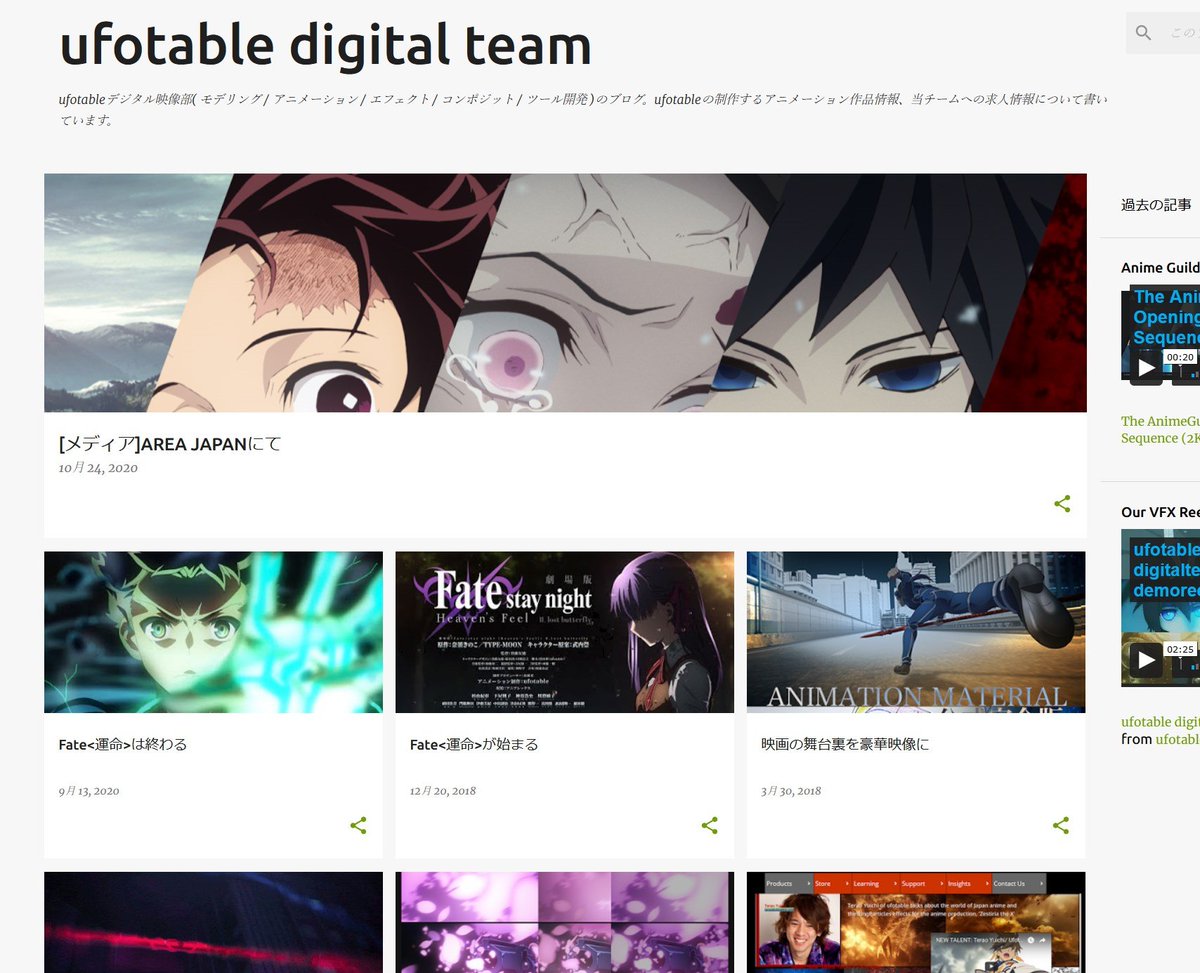The height and width of the screenshot is (973, 1200).
Task: Open the Fate stay night Heaven's Feel poster
Action: 564,632
